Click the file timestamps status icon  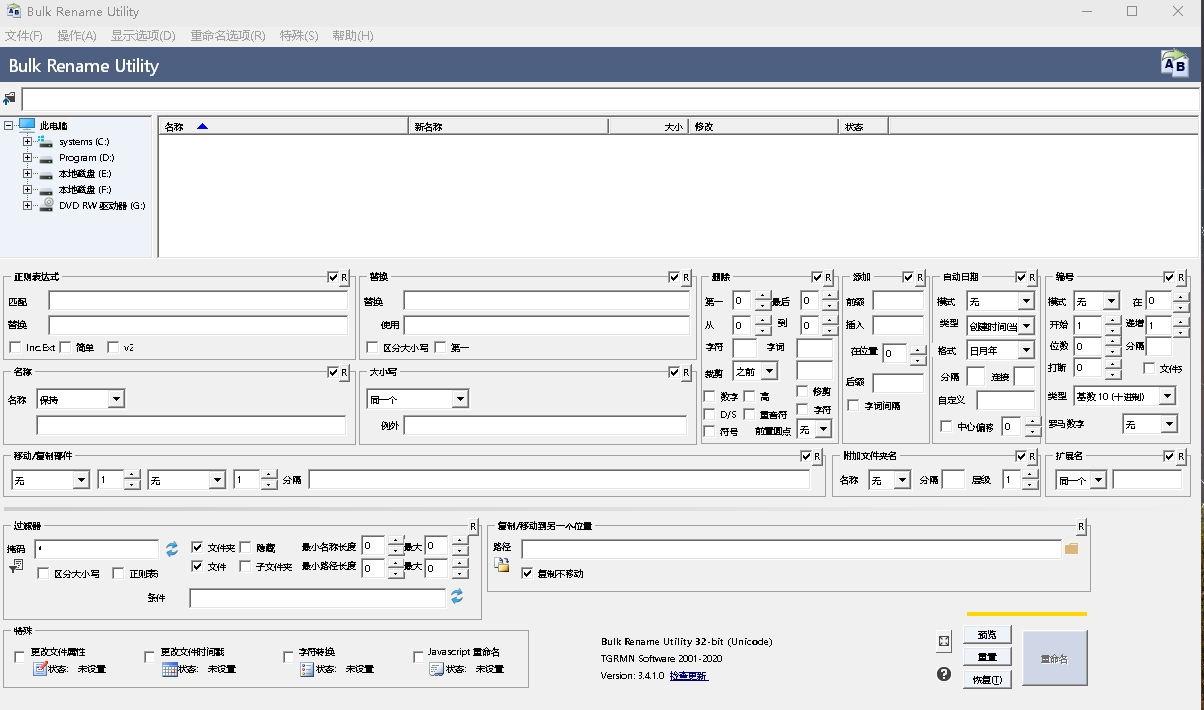click(169, 669)
